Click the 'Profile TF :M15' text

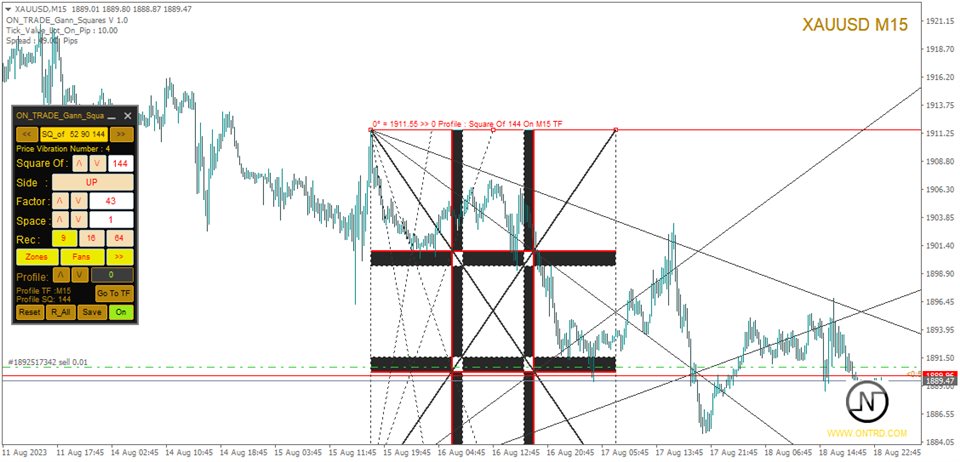pos(43,291)
